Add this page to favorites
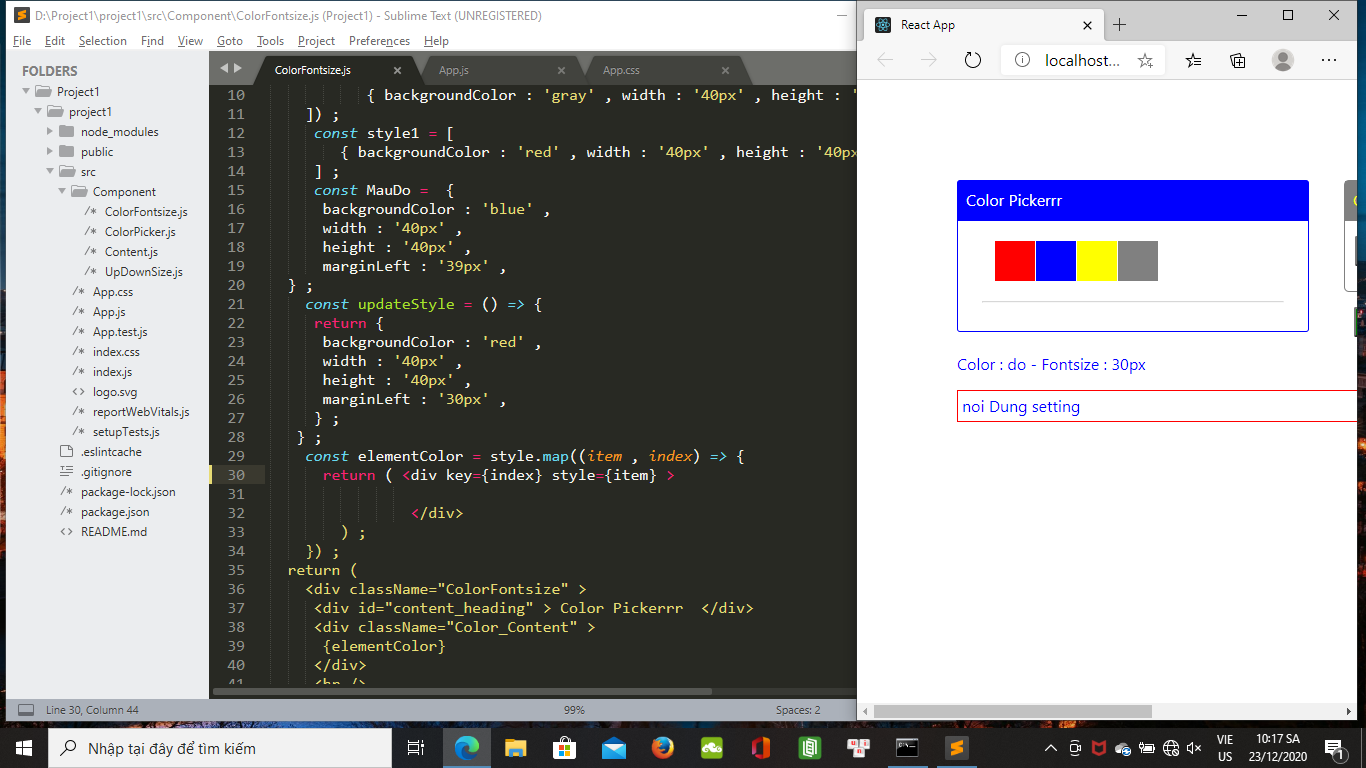1366x768 pixels. click(x=1145, y=60)
